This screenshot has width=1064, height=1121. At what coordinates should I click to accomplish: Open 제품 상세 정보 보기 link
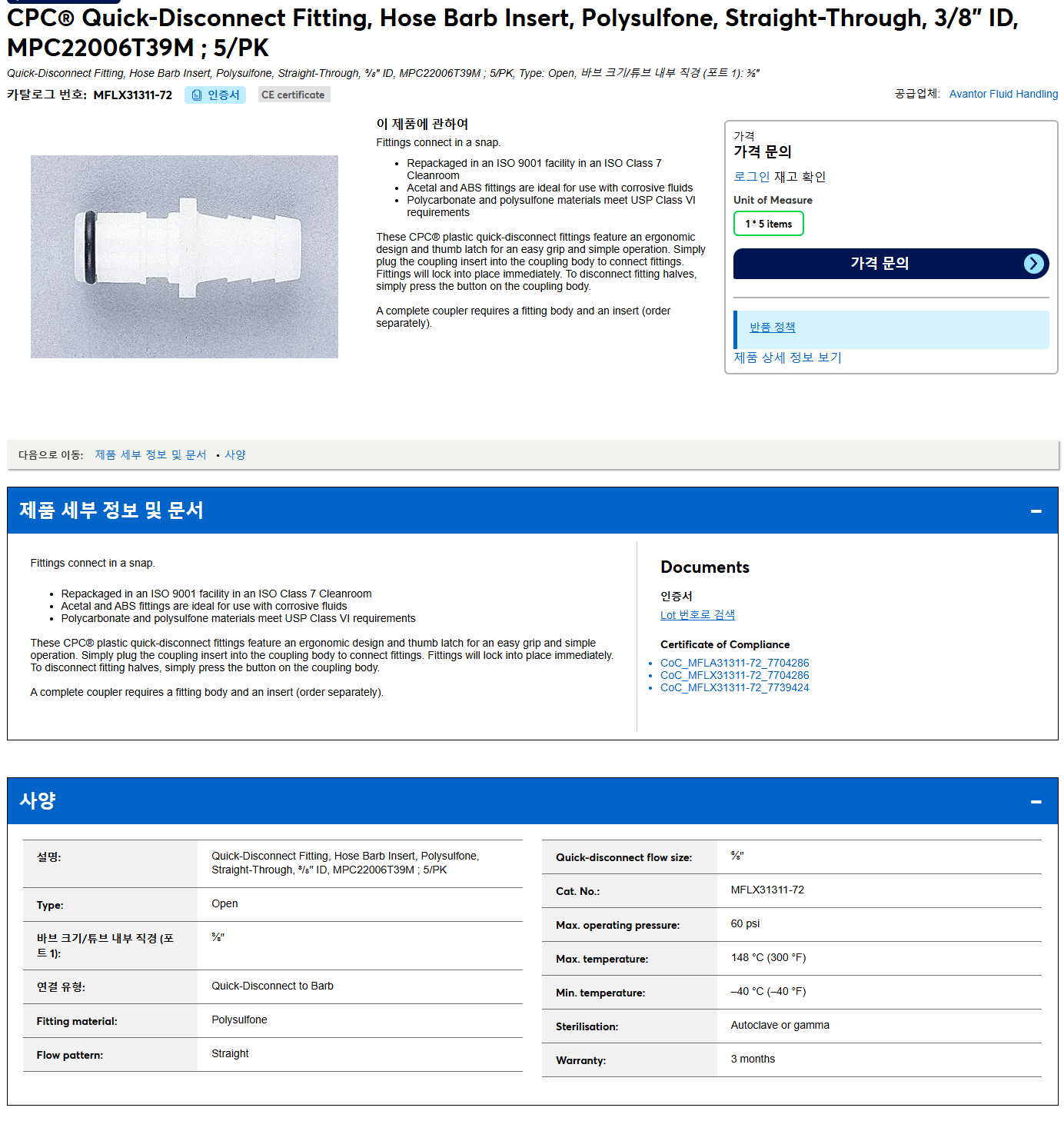787,358
